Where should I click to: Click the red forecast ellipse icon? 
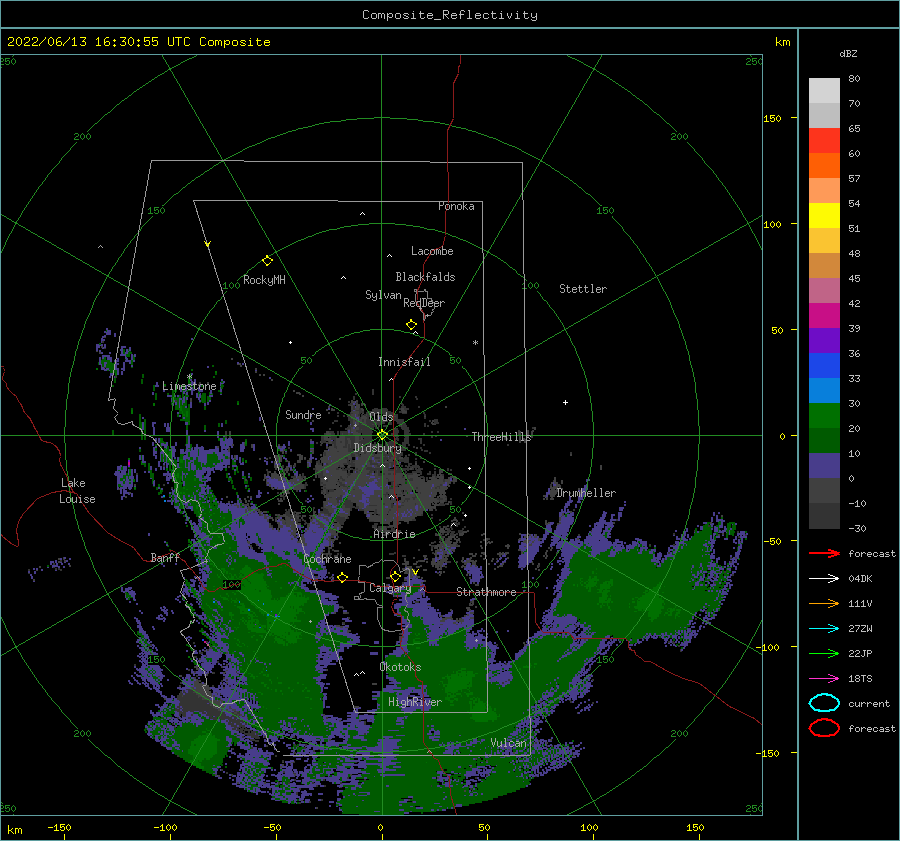(x=824, y=728)
